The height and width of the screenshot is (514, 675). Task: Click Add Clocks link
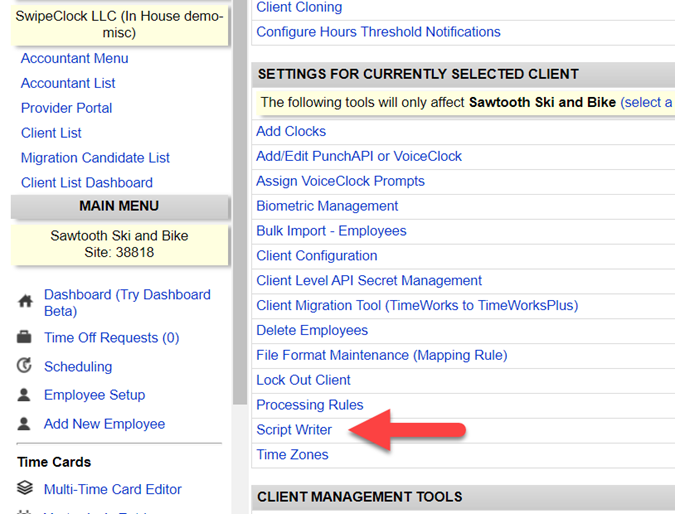pos(291,131)
